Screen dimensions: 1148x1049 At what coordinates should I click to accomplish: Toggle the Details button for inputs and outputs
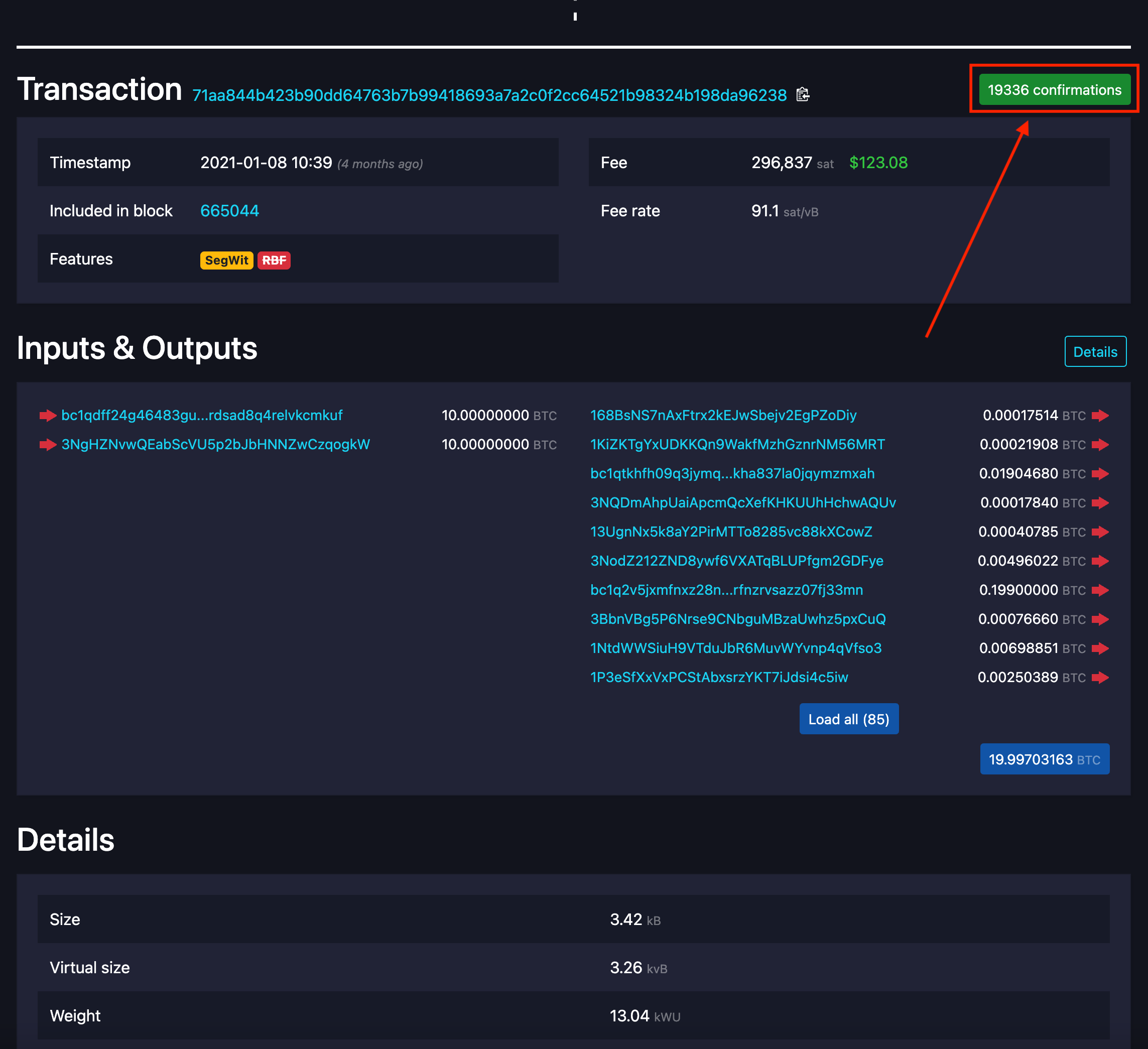1094,352
